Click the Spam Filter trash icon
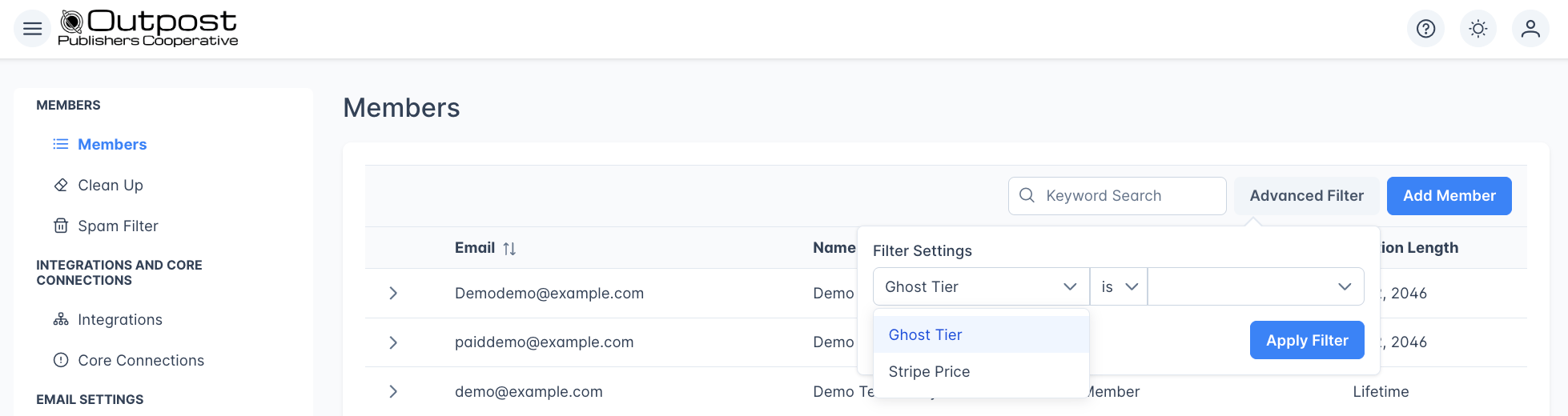This screenshot has width=1568, height=416. coord(61,226)
